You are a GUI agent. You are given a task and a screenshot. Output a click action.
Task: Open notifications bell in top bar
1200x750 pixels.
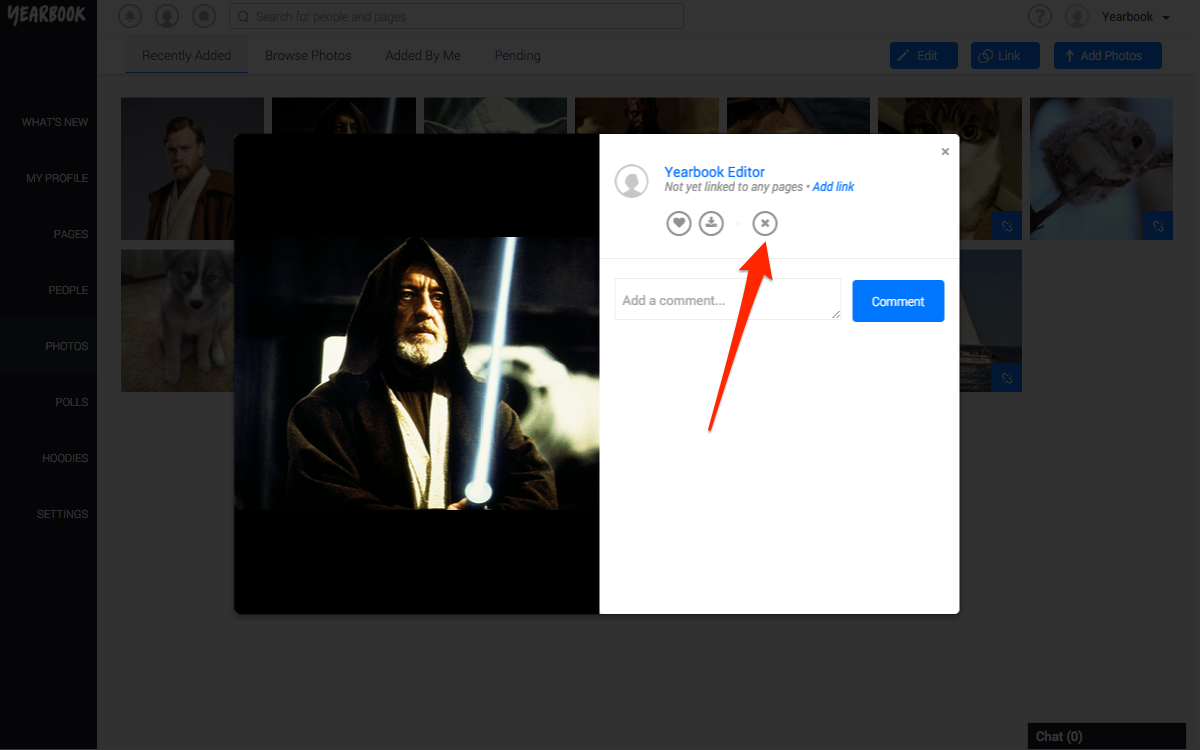(130, 16)
